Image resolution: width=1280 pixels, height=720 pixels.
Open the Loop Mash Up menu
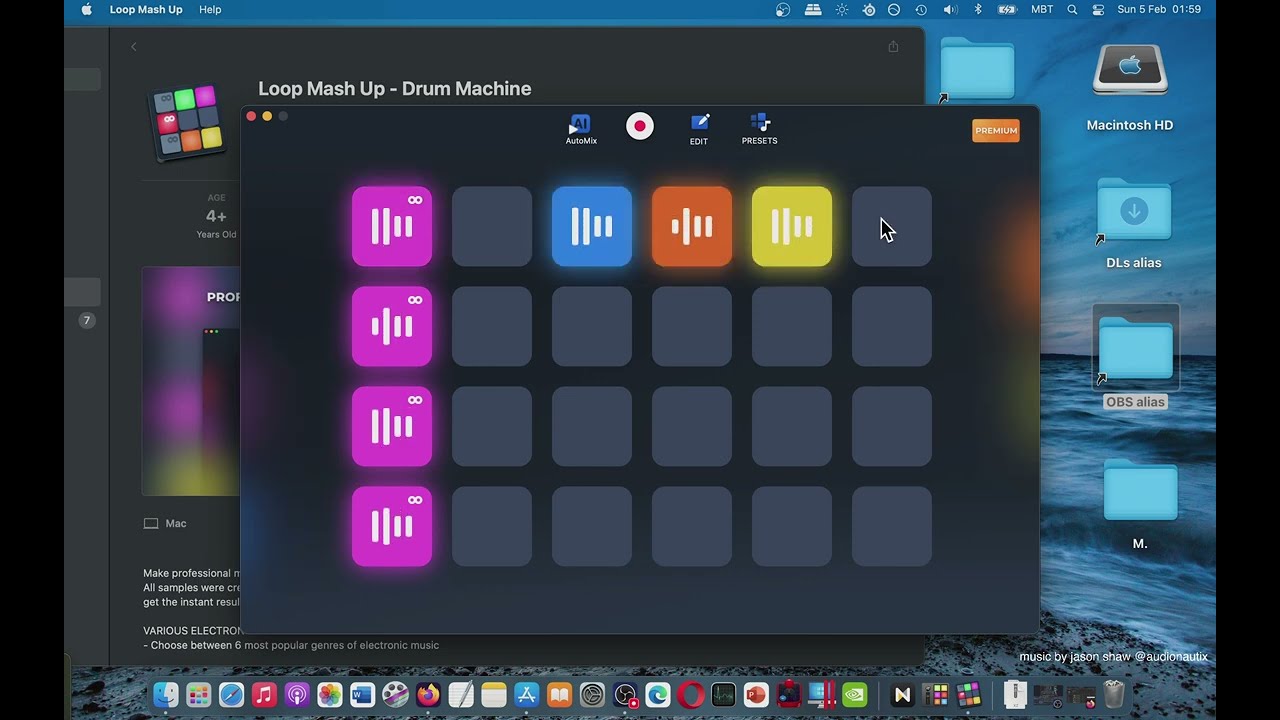coord(146,9)
